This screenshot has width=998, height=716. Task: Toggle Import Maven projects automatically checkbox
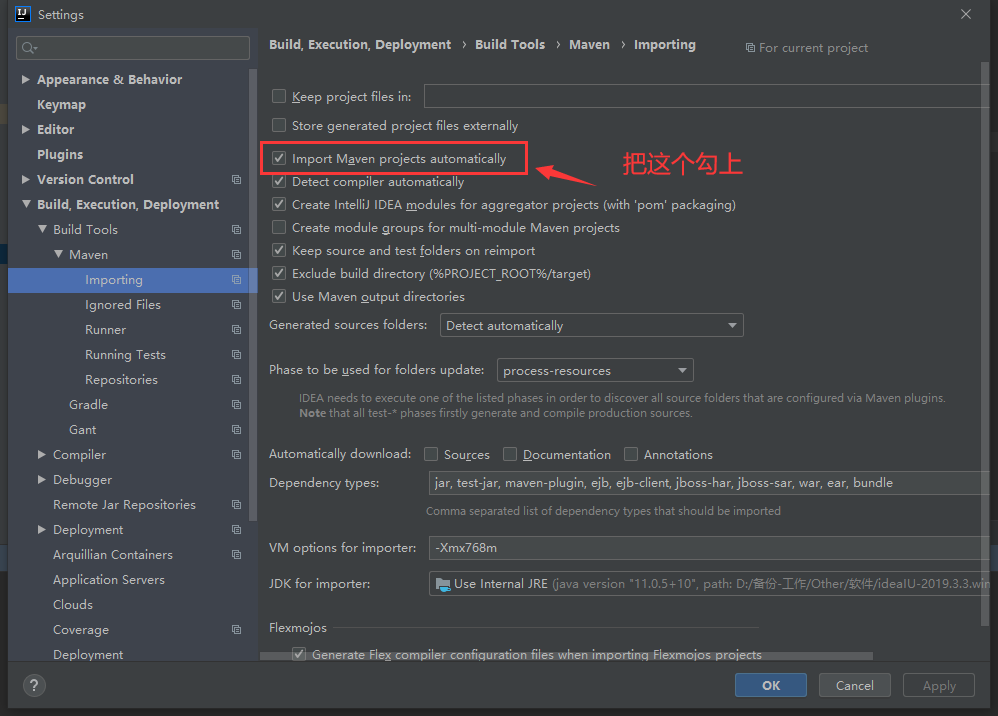(x=279, y=158)
